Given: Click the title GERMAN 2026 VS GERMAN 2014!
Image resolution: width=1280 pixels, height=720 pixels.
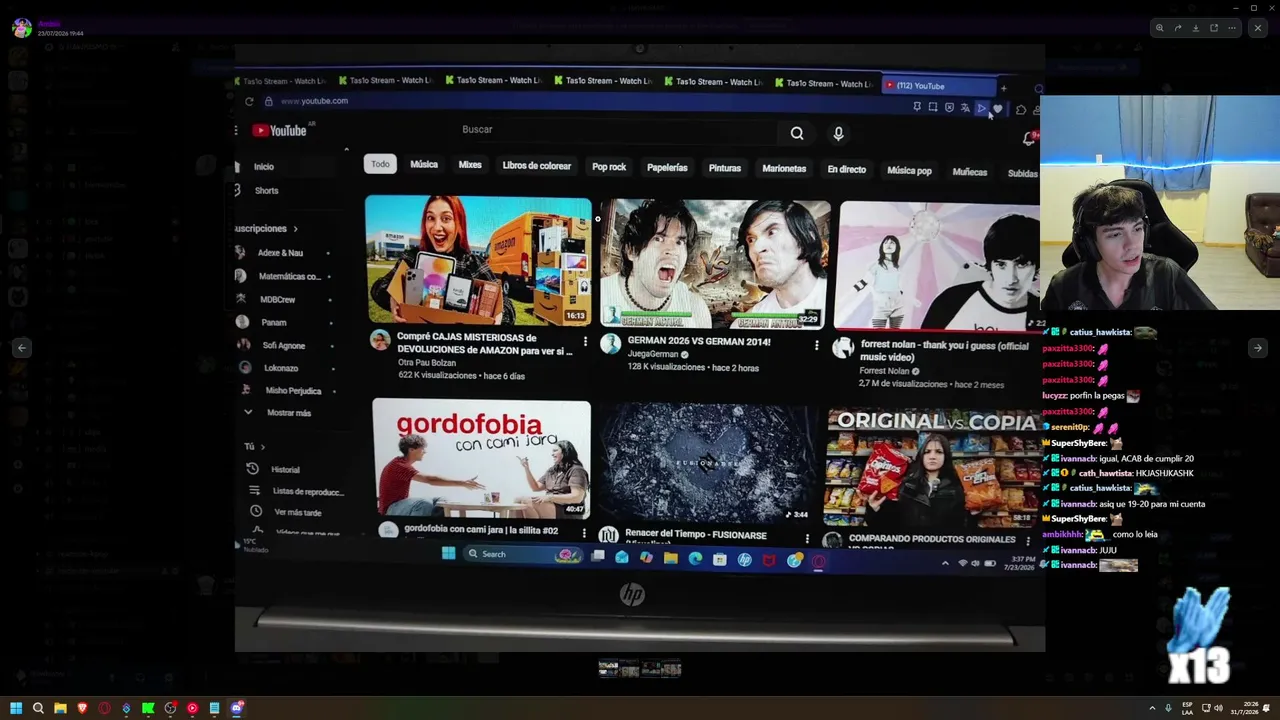Looking at the screenshot, I should [x=699, y=342].
